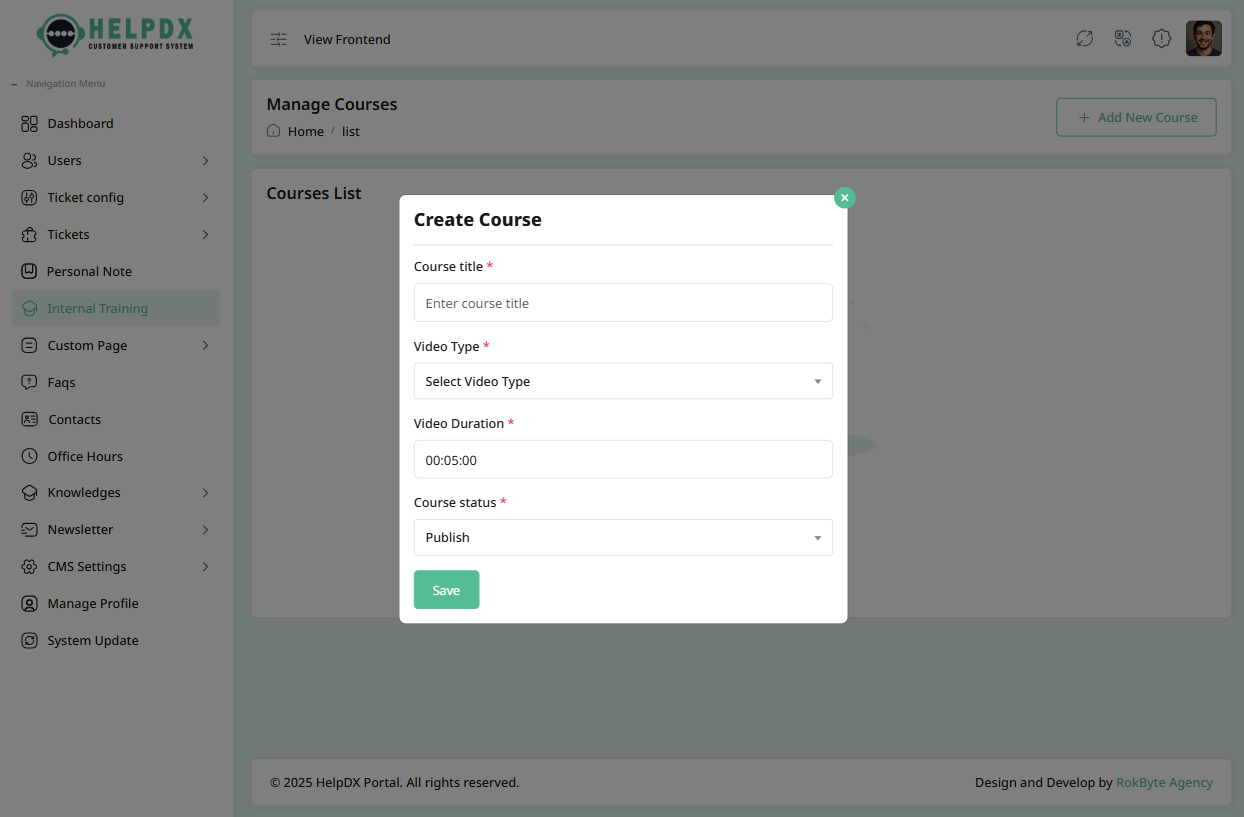Expand the Knowledges menu item
Screen dimensions: 1244x817
tap(85, 492)
